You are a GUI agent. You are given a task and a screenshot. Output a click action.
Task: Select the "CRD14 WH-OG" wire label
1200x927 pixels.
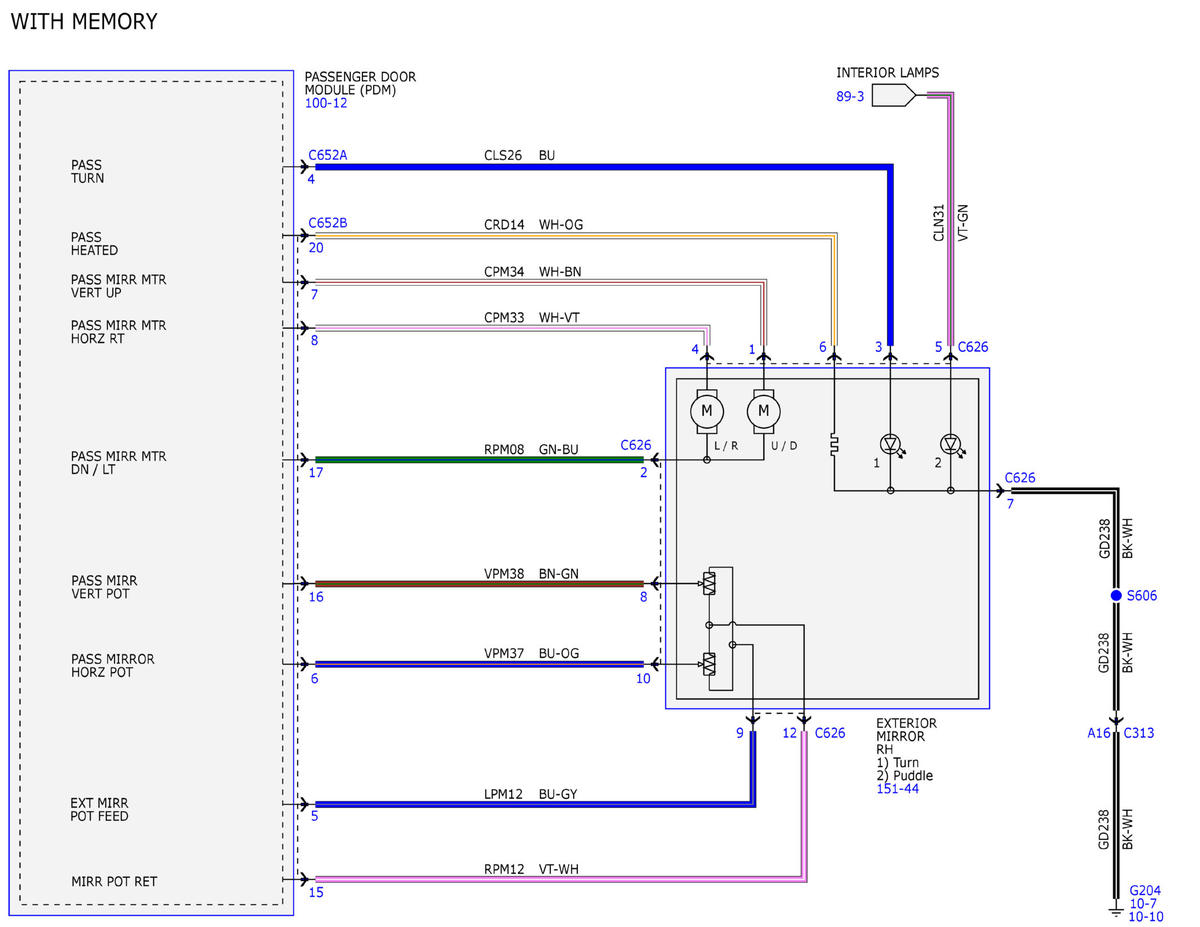(533, 224)
